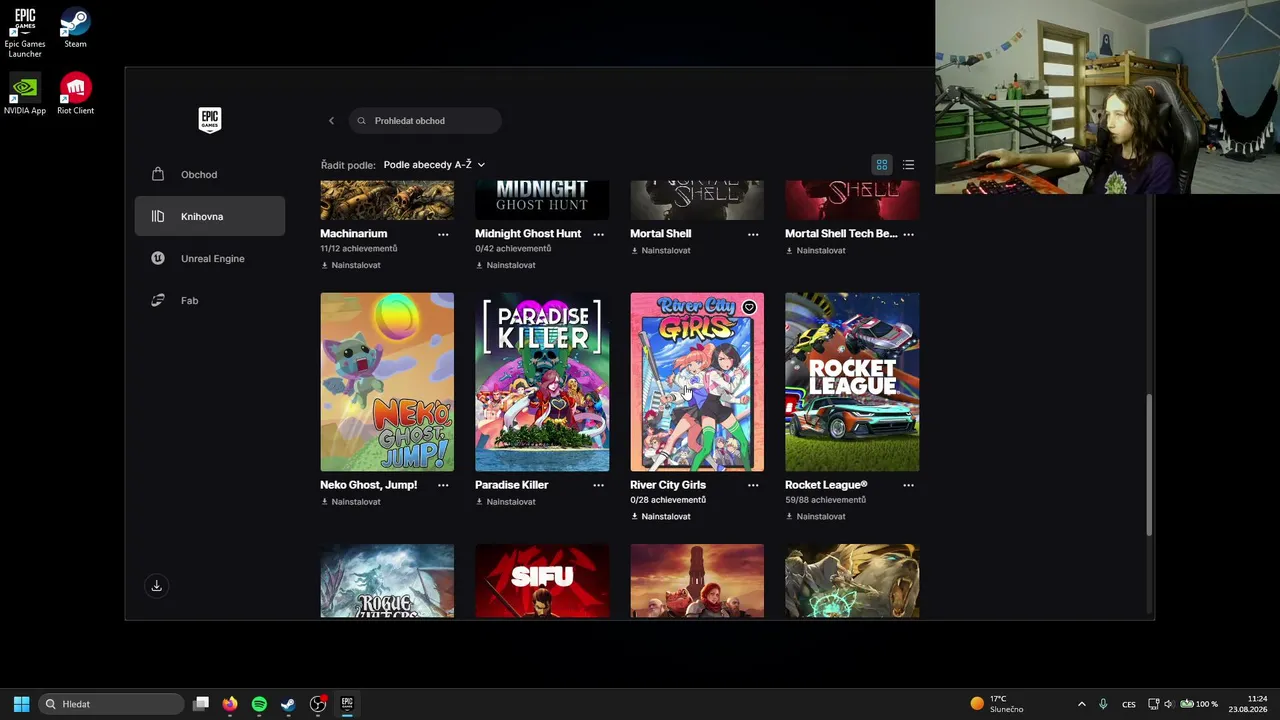Viewport: 1280px width, 720px height.
Task: Toggle the favorite heart on River City Girls
Action: (x=749, y=307)
